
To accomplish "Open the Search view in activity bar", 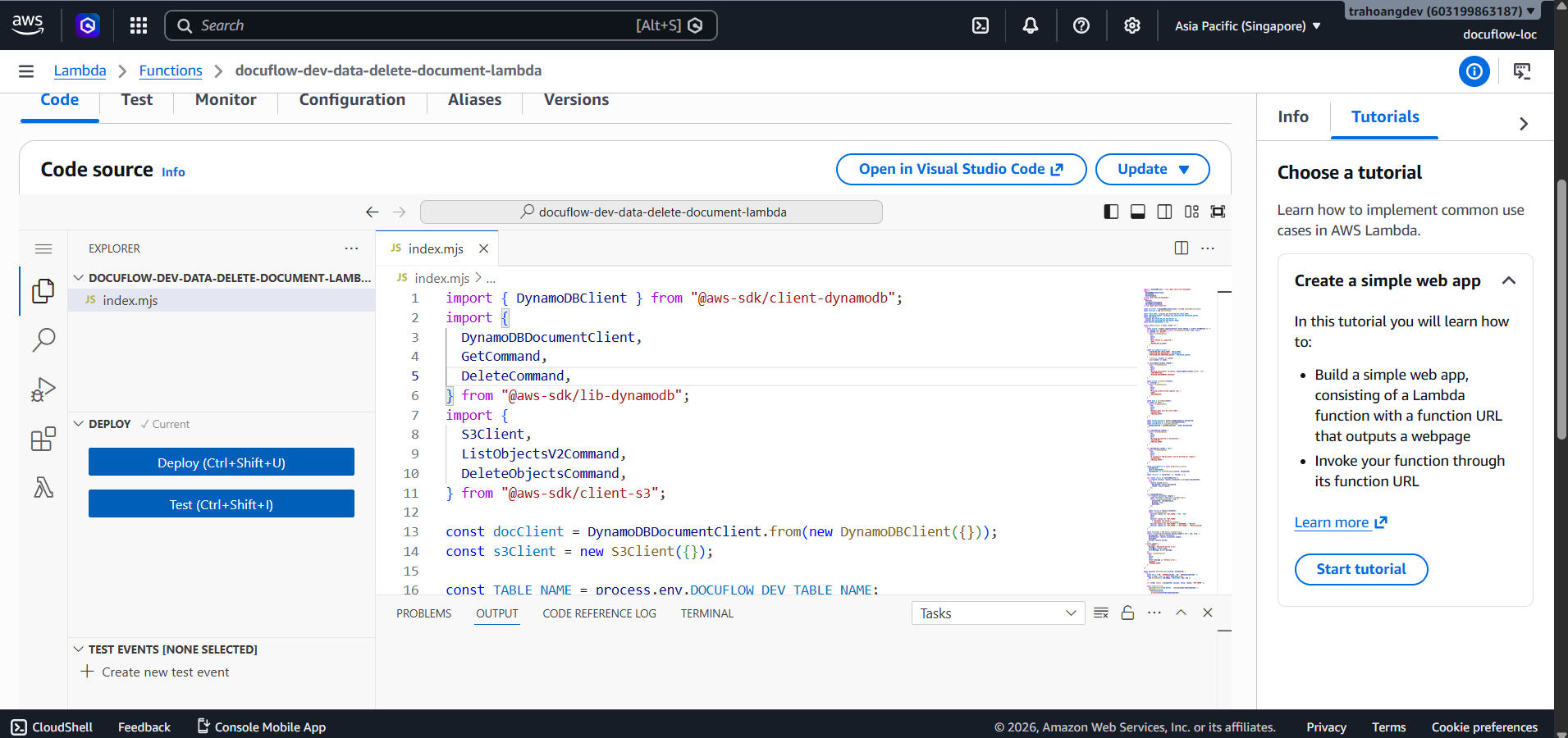I will point(43,339).
